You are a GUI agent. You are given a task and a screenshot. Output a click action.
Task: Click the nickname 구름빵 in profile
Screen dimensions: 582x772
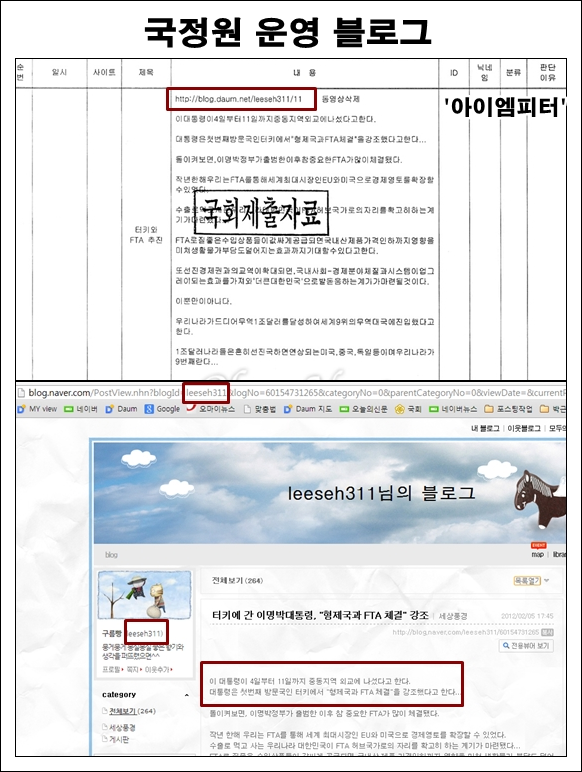pyautogui.click(x=112, y=634)
